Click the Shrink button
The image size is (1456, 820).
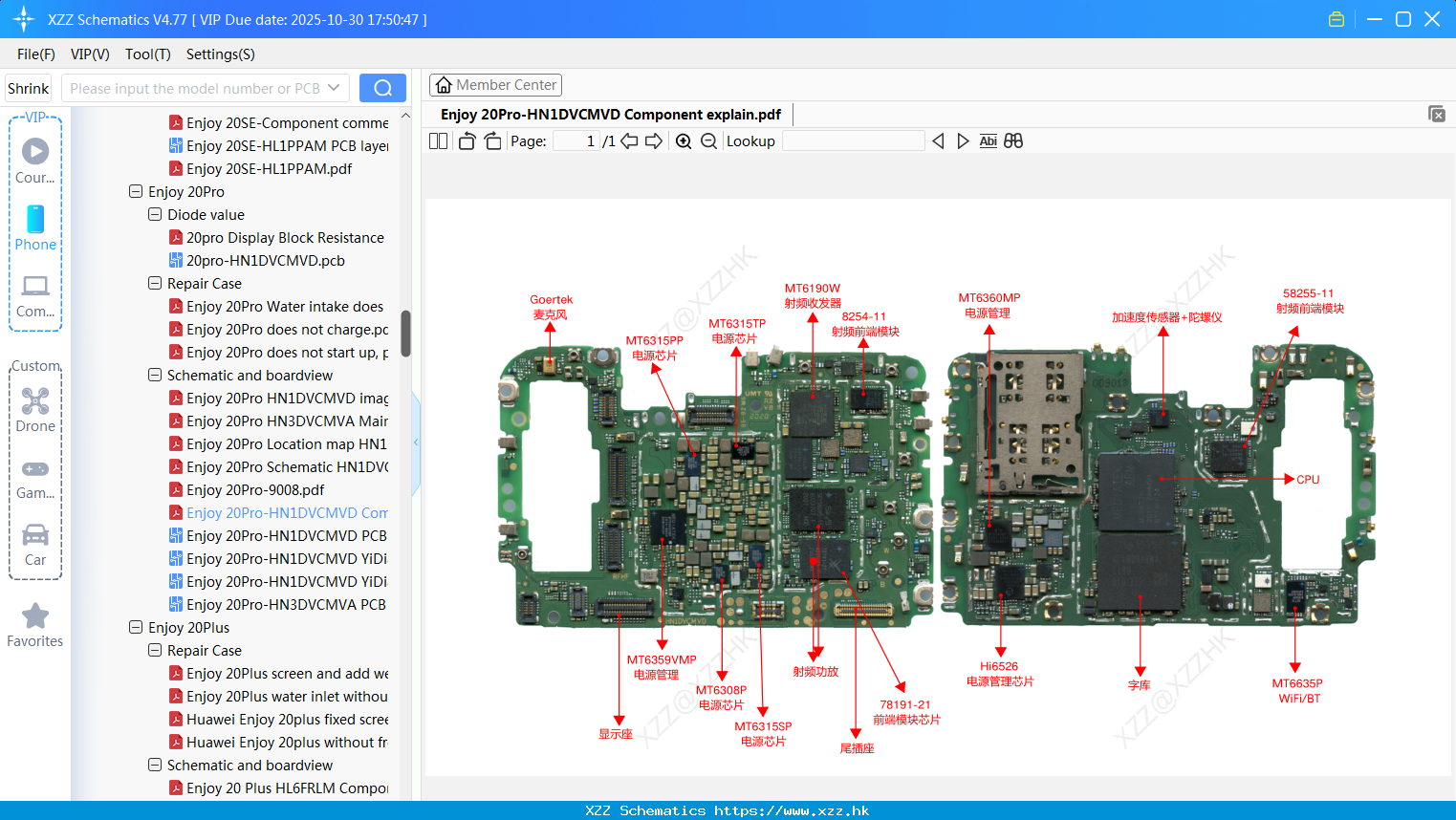click(x=29, y=88)
